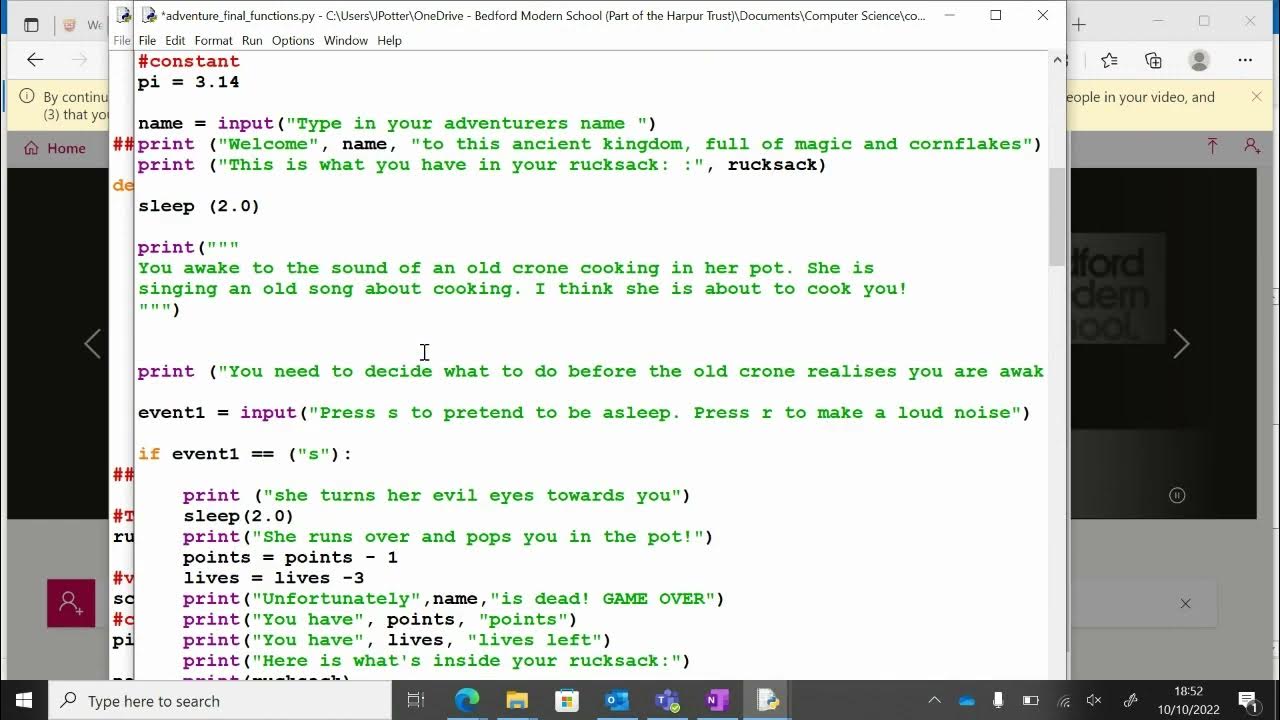The width and height of the screenshot is (1280, 720).
Task: Click the Edge browser back arrow
Action: point(35,60)
